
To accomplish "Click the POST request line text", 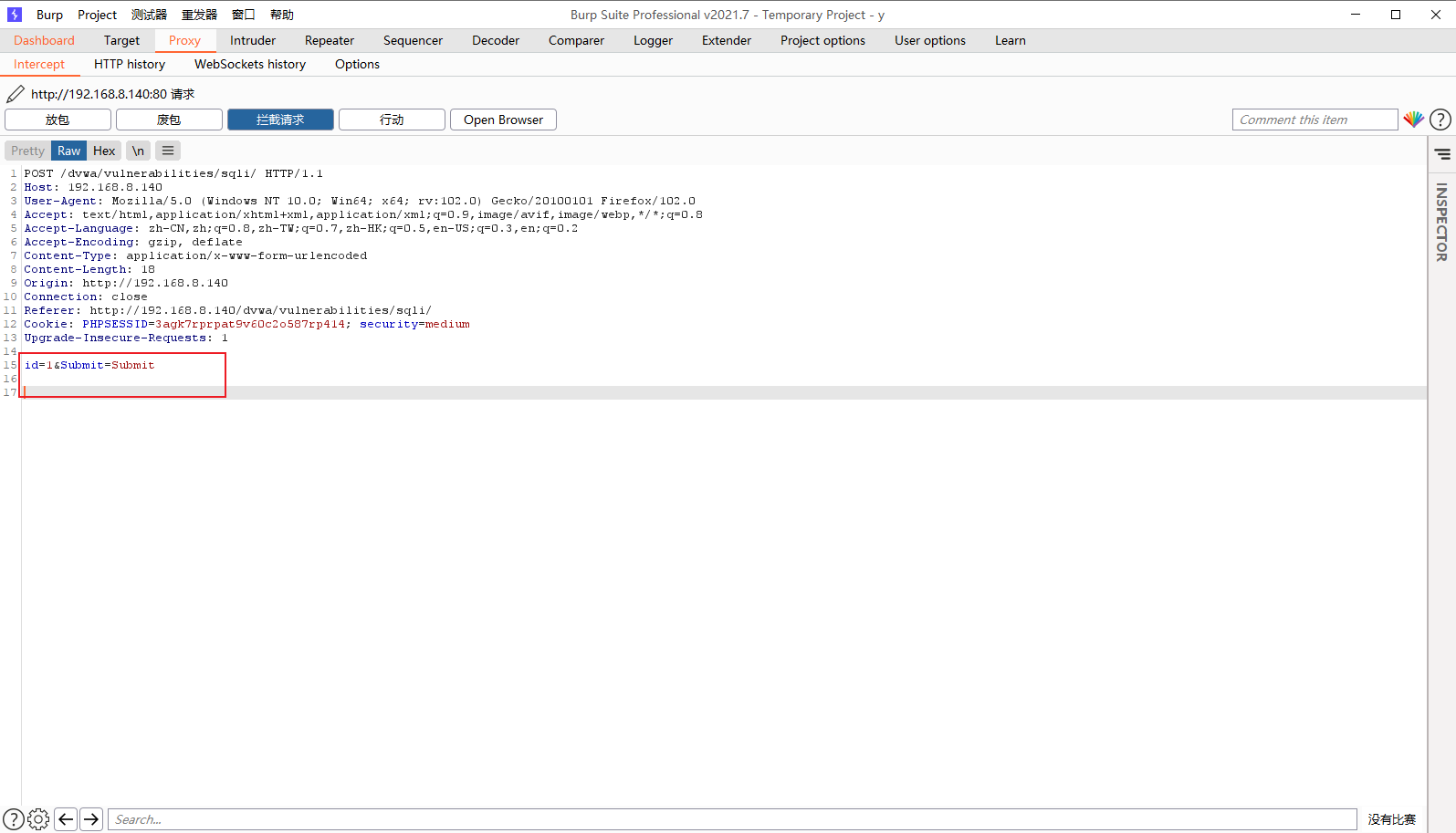I will click(173, 173).
